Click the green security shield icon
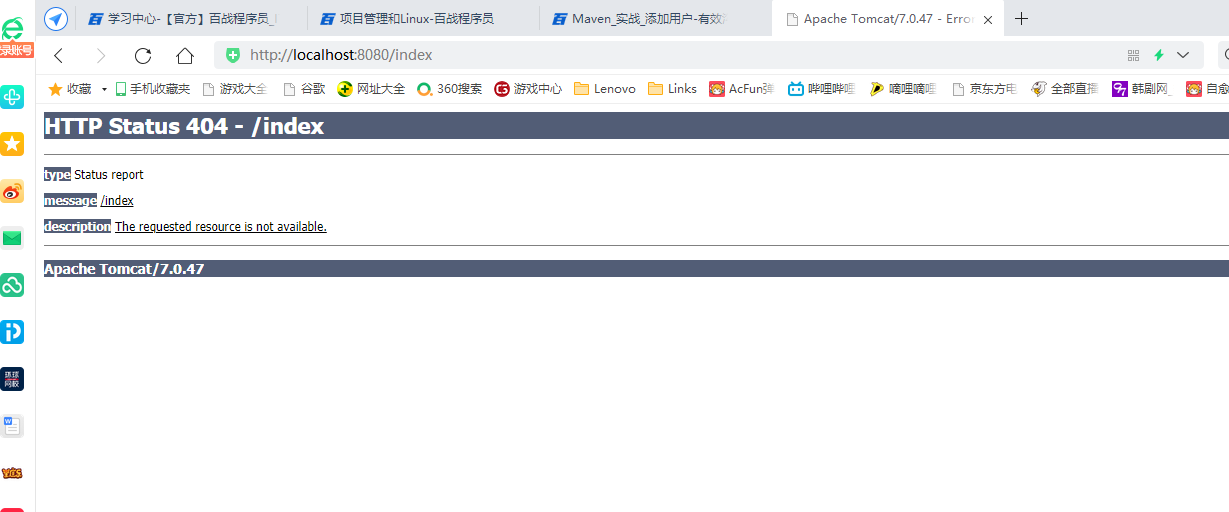The height and width of the screenshot is (512, 1229). 233,55
